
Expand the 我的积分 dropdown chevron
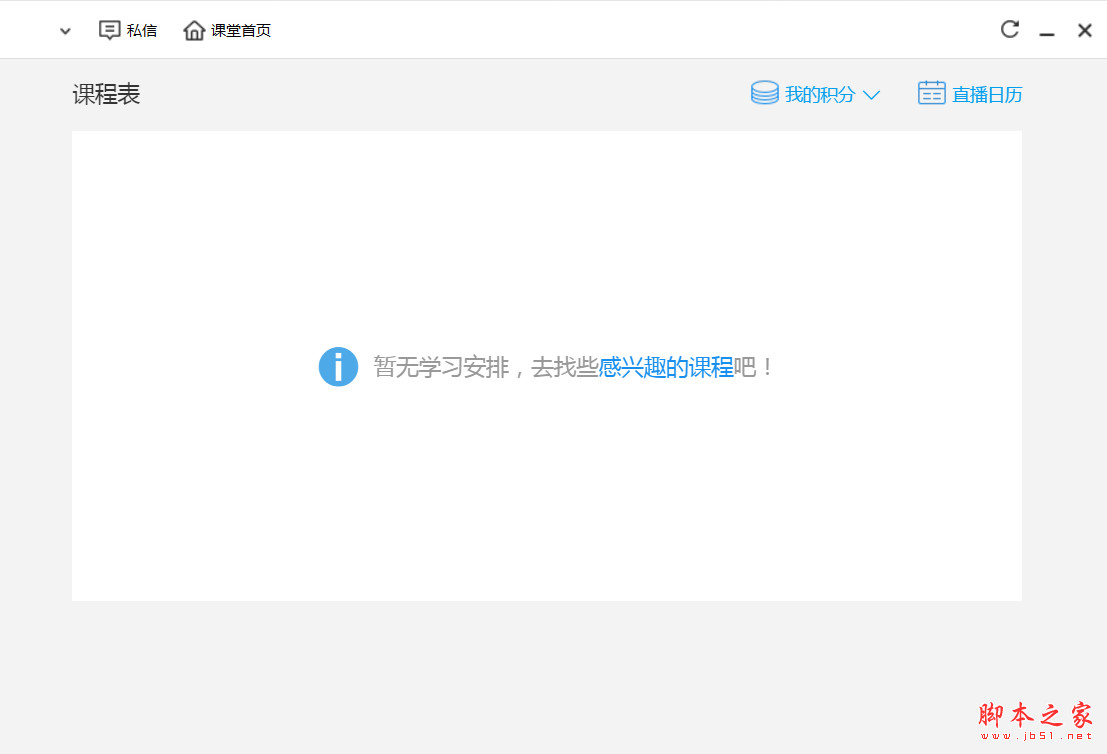(x=872, y=94)
